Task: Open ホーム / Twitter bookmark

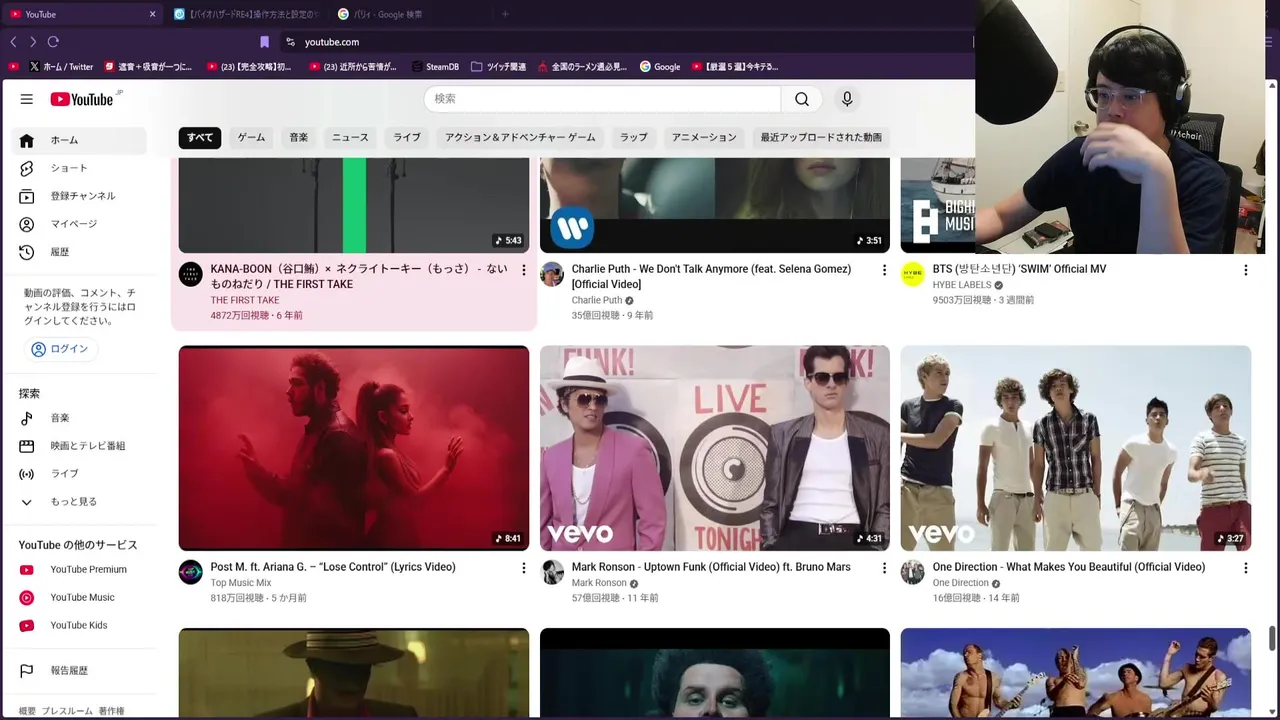Action: [61, 67]
